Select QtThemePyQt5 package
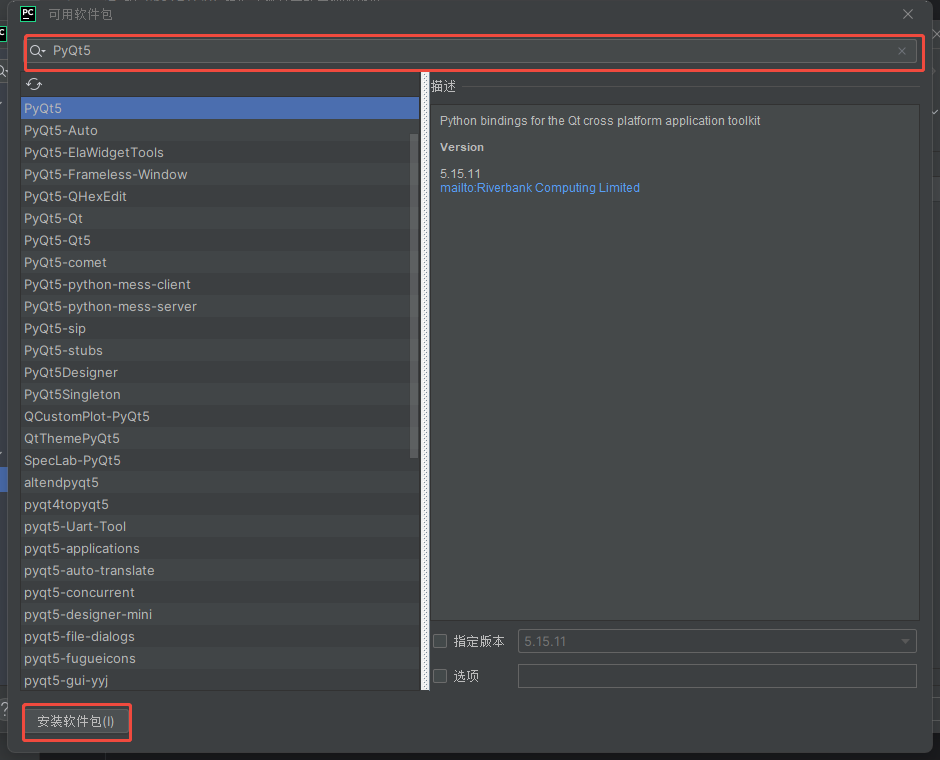Image resolution: width=940 pixels, height=760 pixels. [220, 438]
